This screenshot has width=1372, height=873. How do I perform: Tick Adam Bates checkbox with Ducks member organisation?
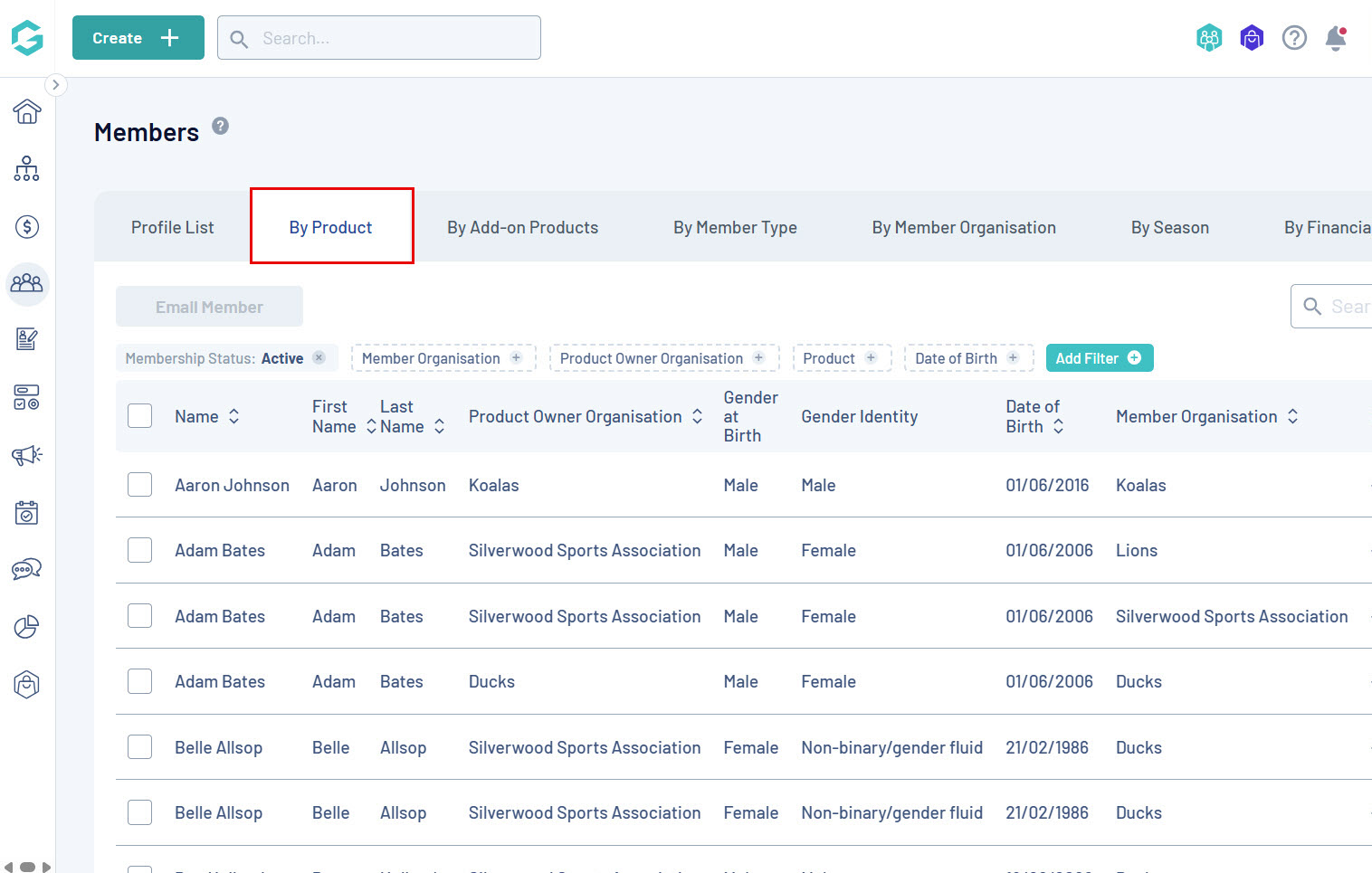[x=139, y=681]
